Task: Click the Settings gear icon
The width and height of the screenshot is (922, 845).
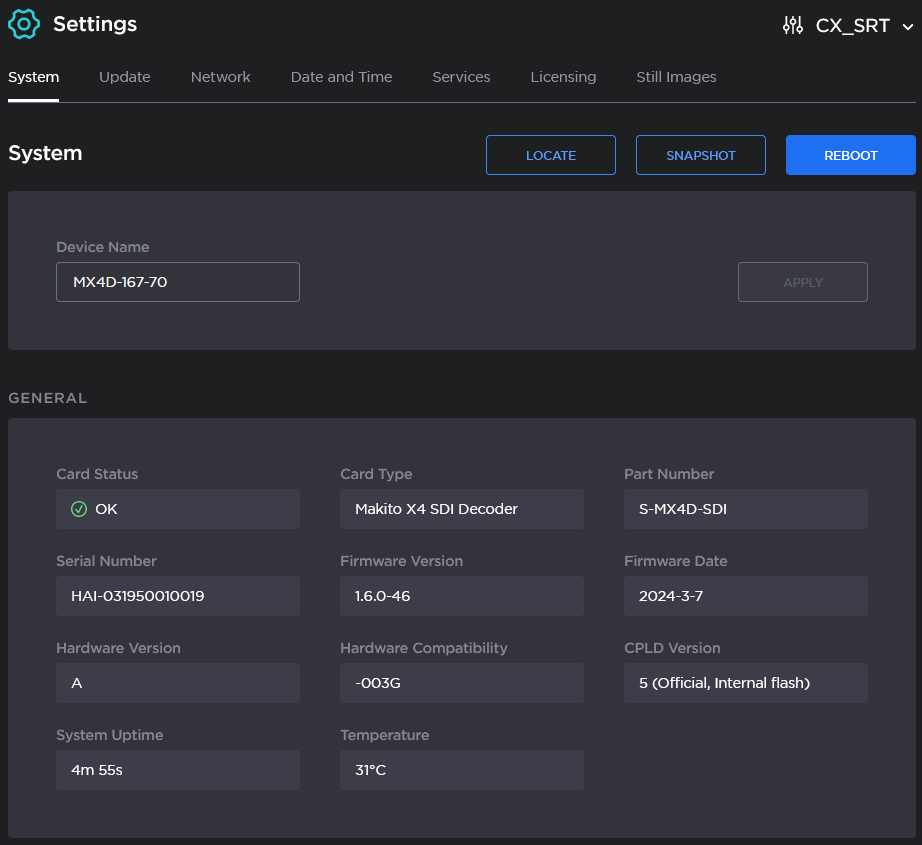Action: pyautogui.click(x=23, y=24)
